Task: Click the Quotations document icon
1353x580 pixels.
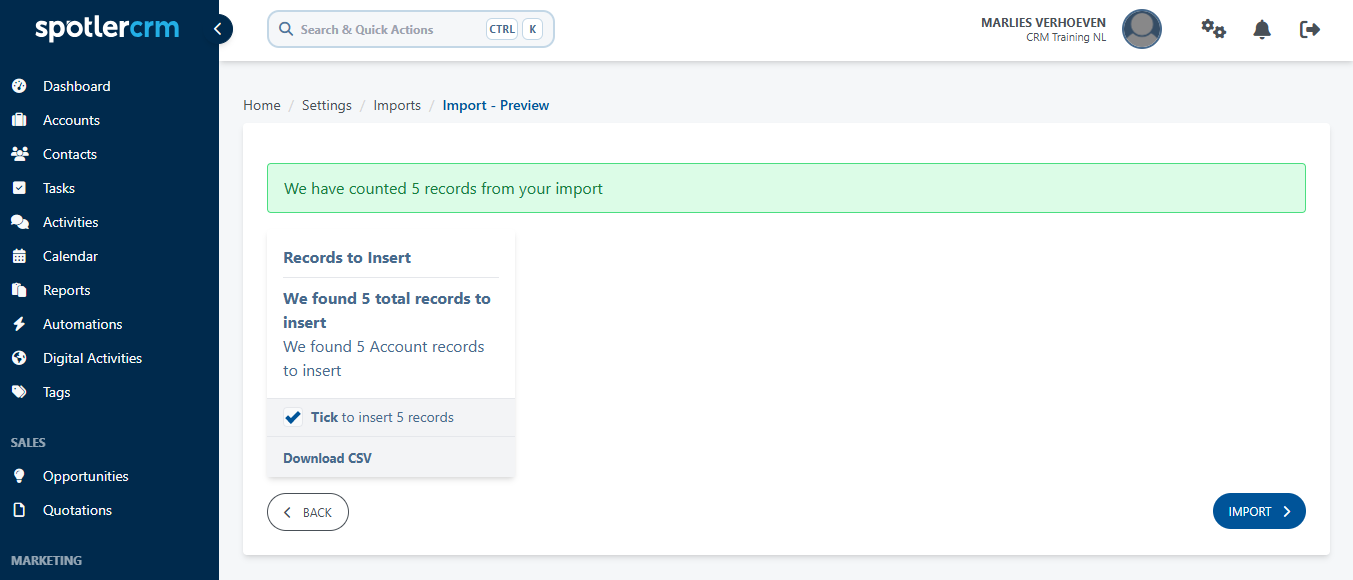Action: click(19, 510)
